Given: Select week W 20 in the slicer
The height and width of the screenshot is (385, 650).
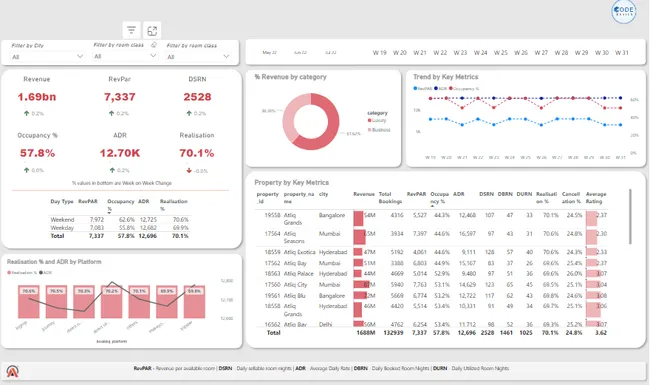Looking at the screenshot, I should pyautogui.click(x=400, y=53).
